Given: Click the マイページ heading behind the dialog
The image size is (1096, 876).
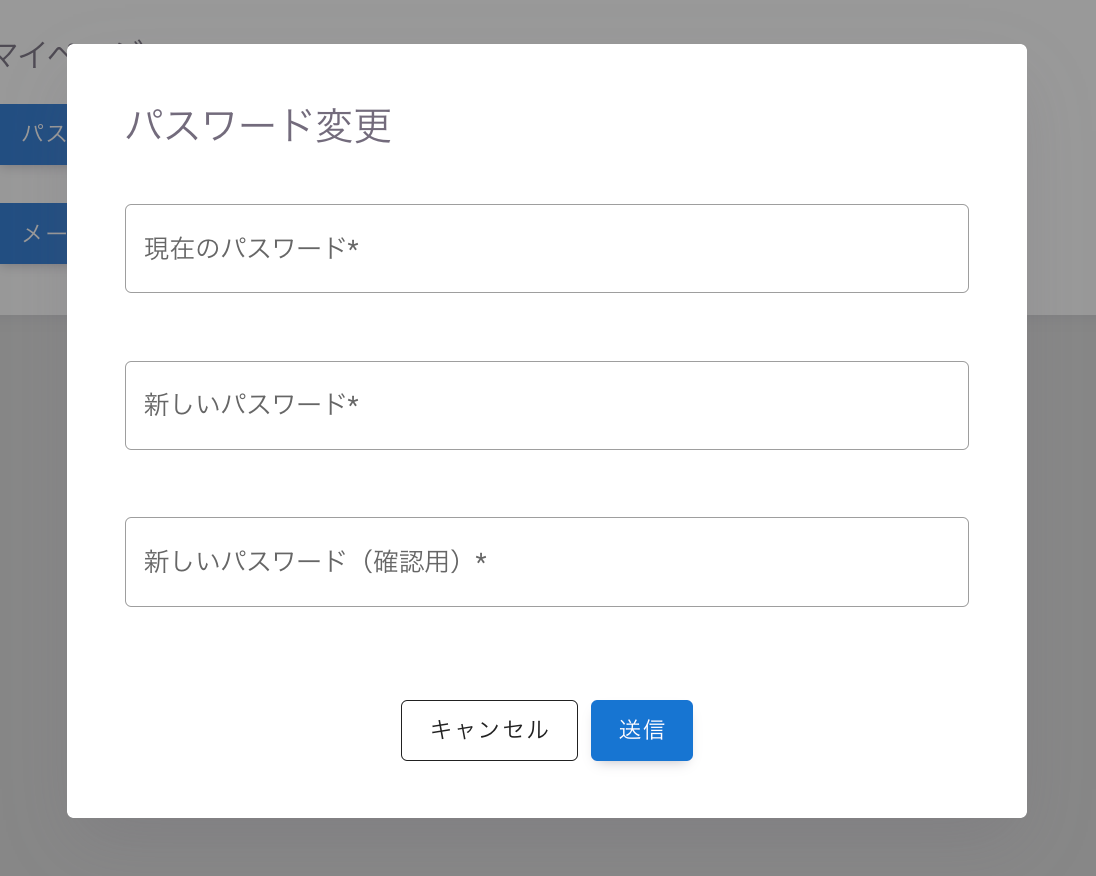Looking at the screenshot, I should tap(30, 57).
